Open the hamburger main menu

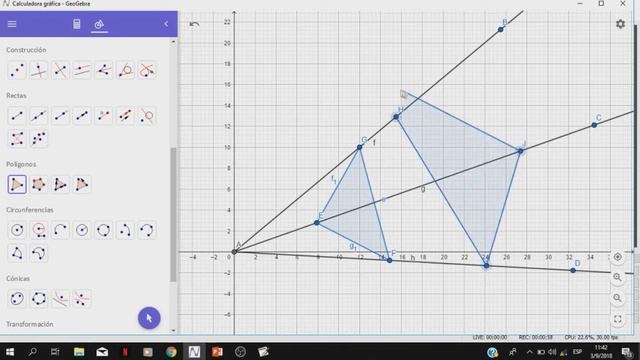(12, 24)
